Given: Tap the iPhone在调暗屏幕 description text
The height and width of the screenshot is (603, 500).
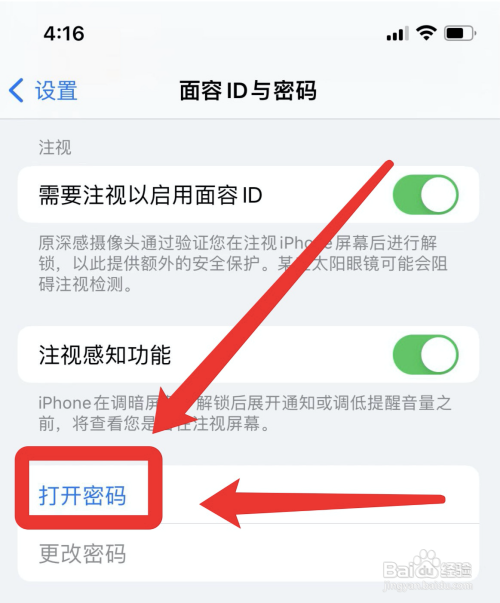Looking at the screenshot, I should click(245, 413).
